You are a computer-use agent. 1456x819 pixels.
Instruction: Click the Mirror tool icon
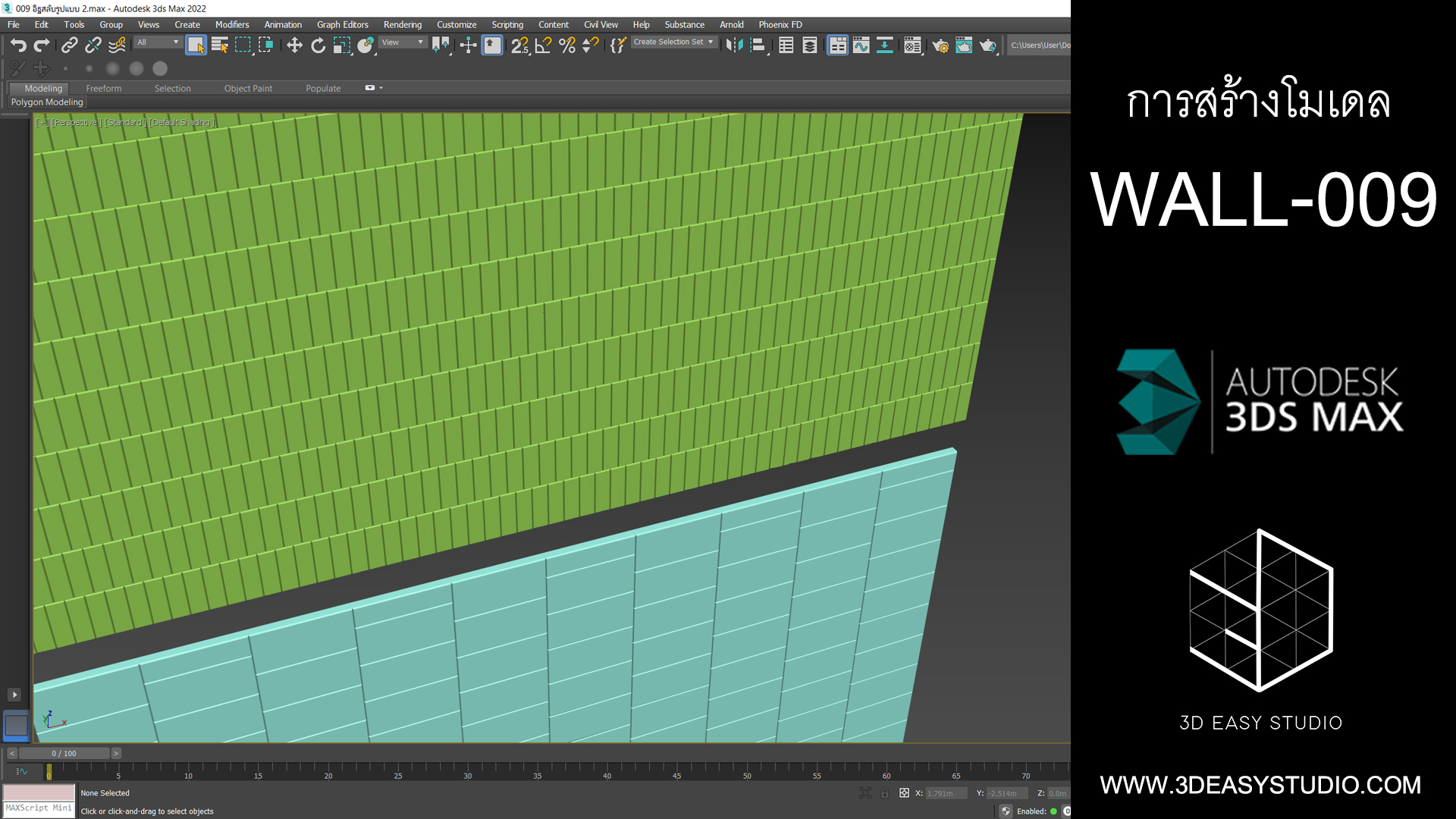click(x=733, y=45)
